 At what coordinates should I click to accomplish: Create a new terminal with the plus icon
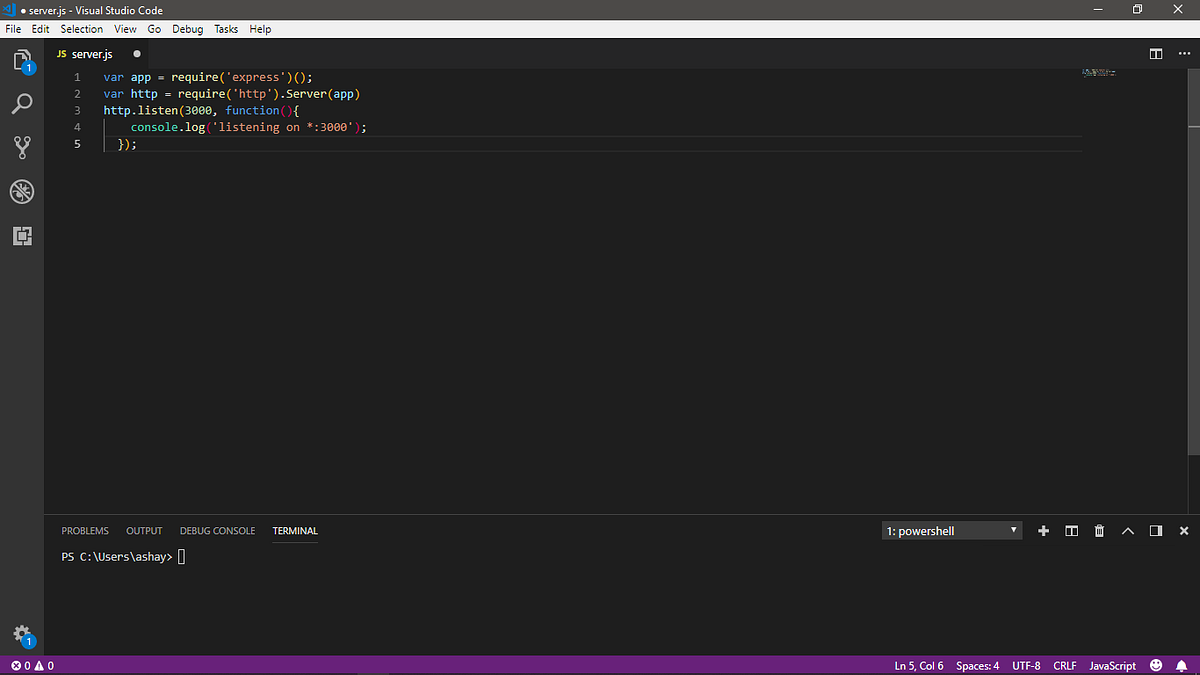point(1043,530)
